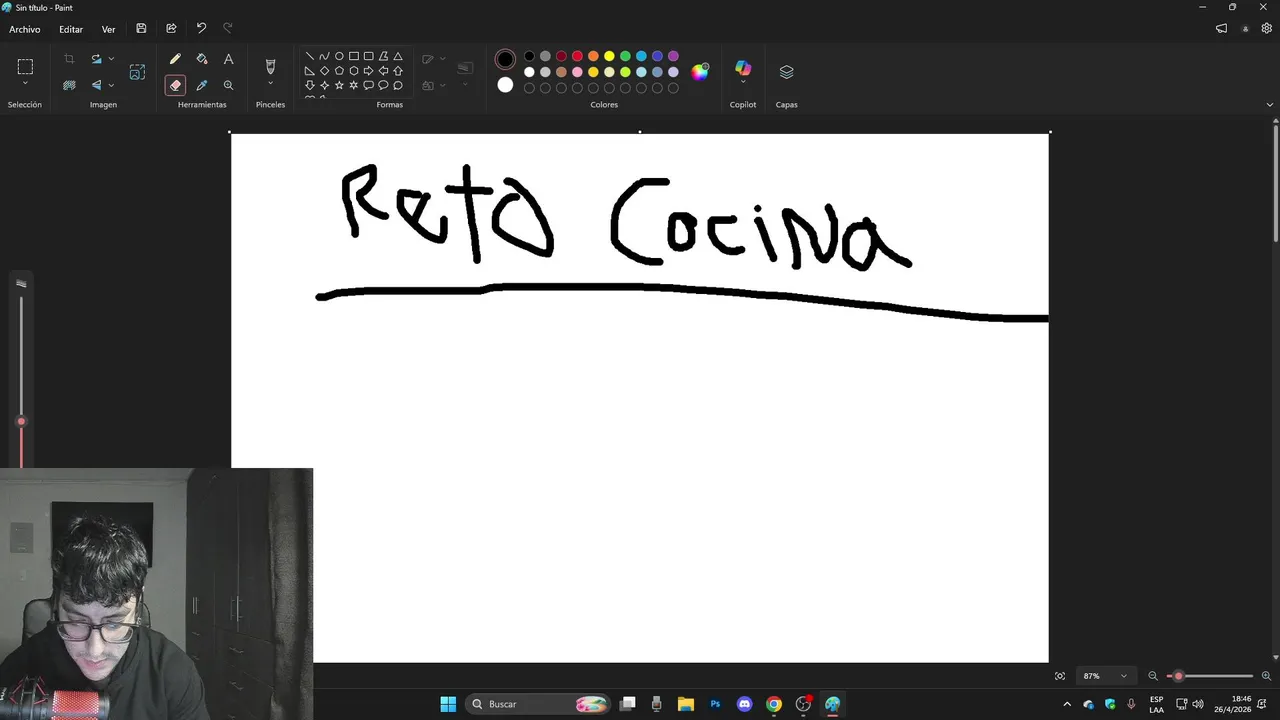
Task: Open the shape outline dropdown
Action: pos(443,59)
